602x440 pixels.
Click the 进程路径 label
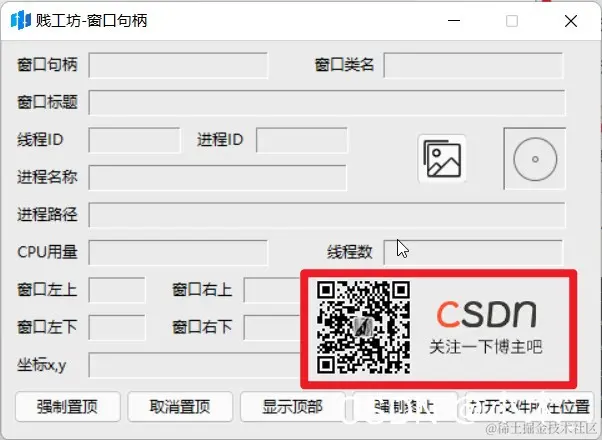[x=47, y=214]
